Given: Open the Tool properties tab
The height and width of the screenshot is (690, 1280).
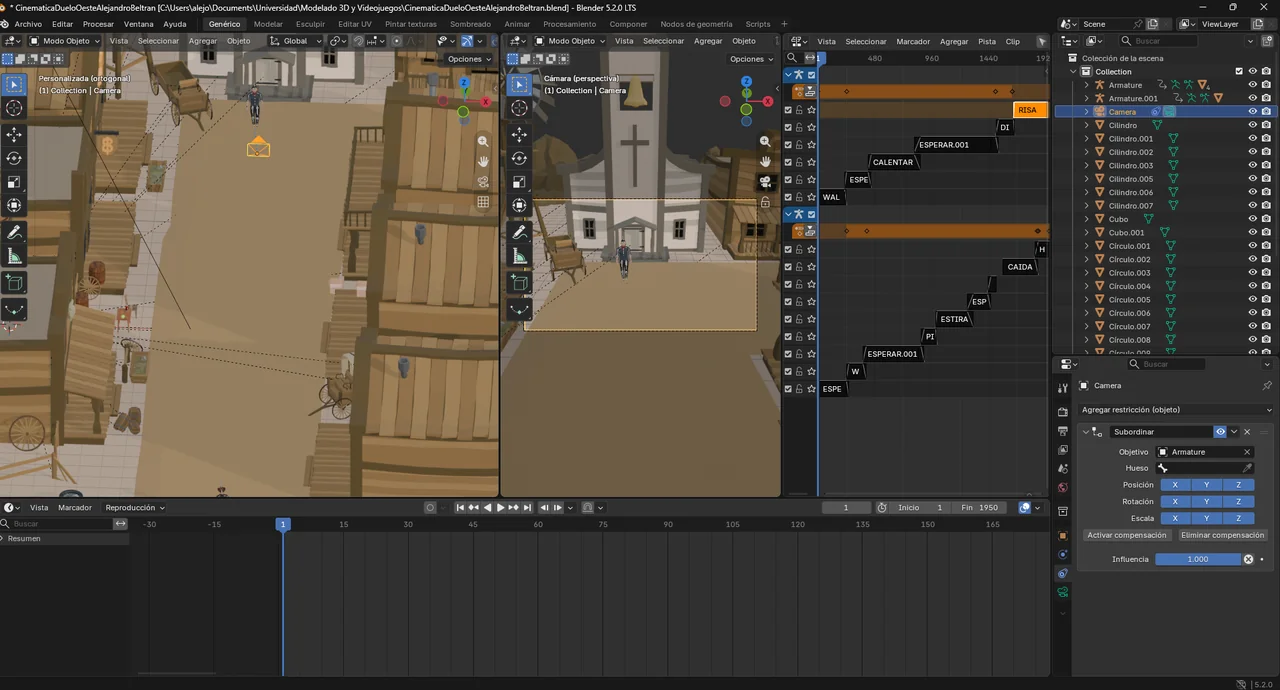Looking at the screenshot, I should click(x=1063, y=387).
